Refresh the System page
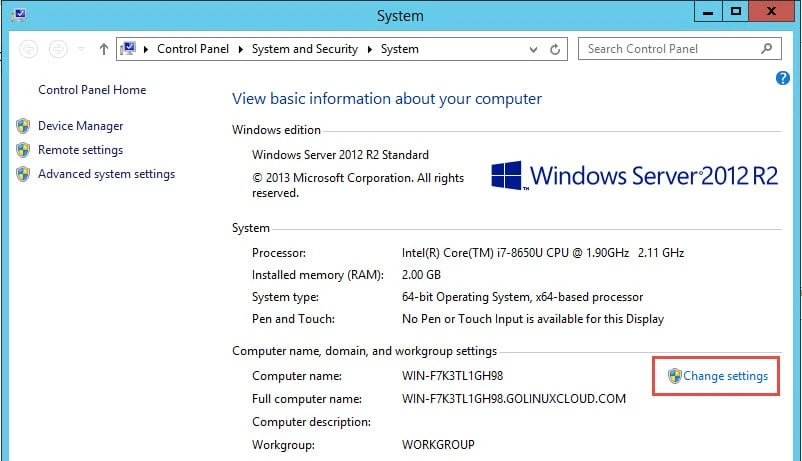 [x=555, y=50]
